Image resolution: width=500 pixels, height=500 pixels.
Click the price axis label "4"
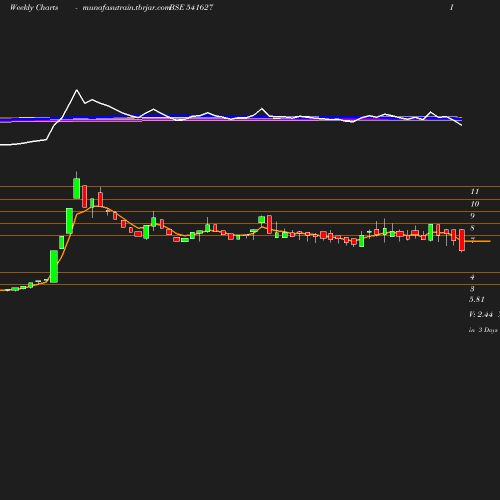coord(472,277)
